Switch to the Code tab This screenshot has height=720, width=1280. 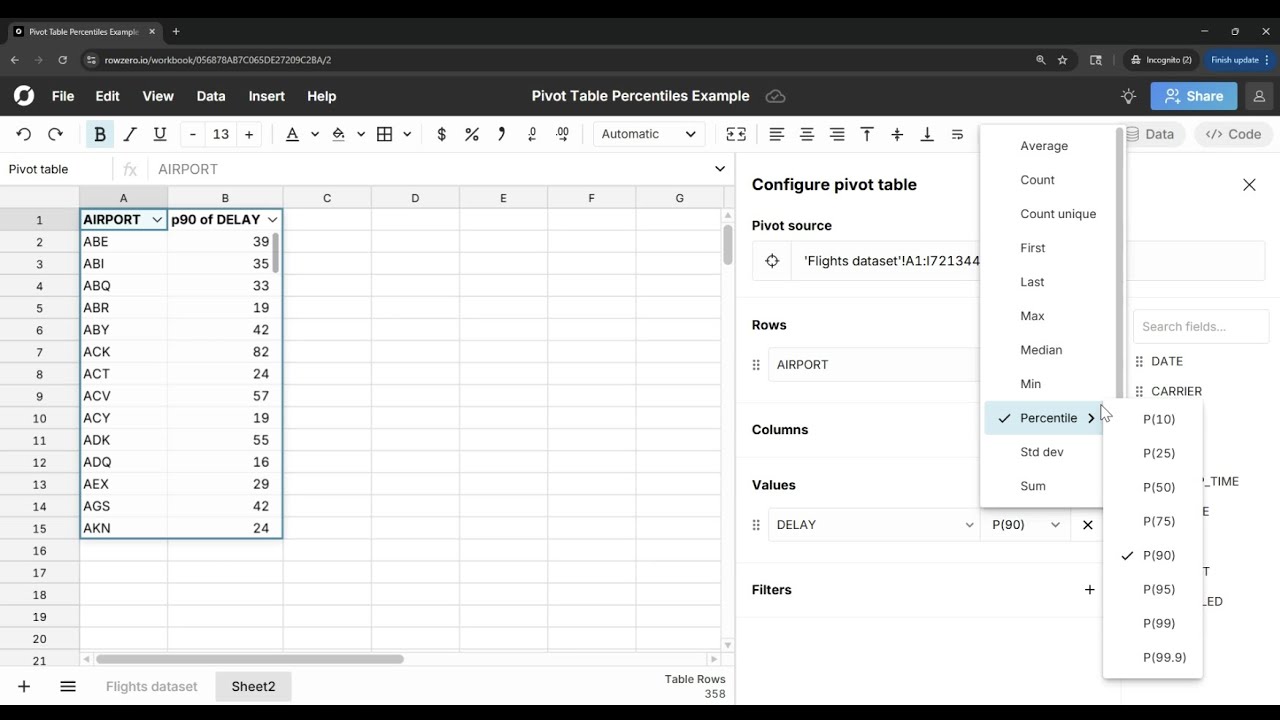click(1234, 134)
